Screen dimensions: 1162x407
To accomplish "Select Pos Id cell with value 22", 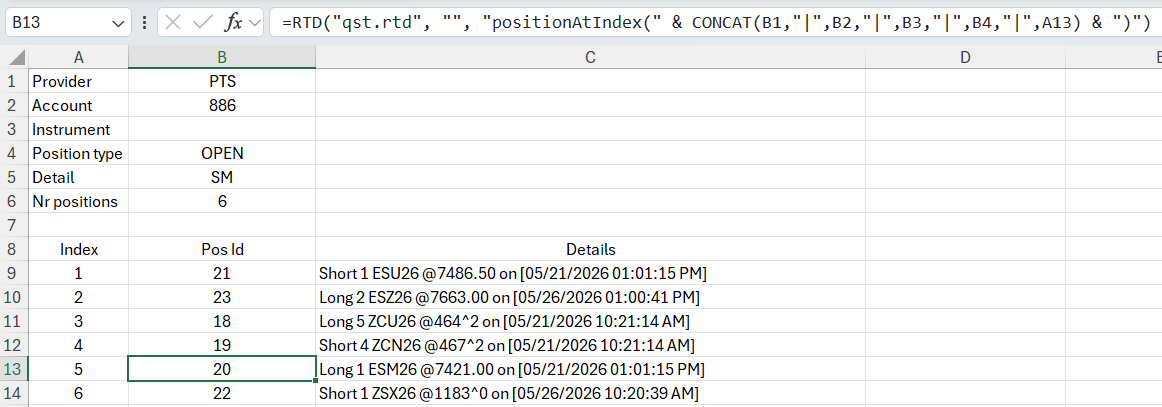I will click(x=222, y=393).
